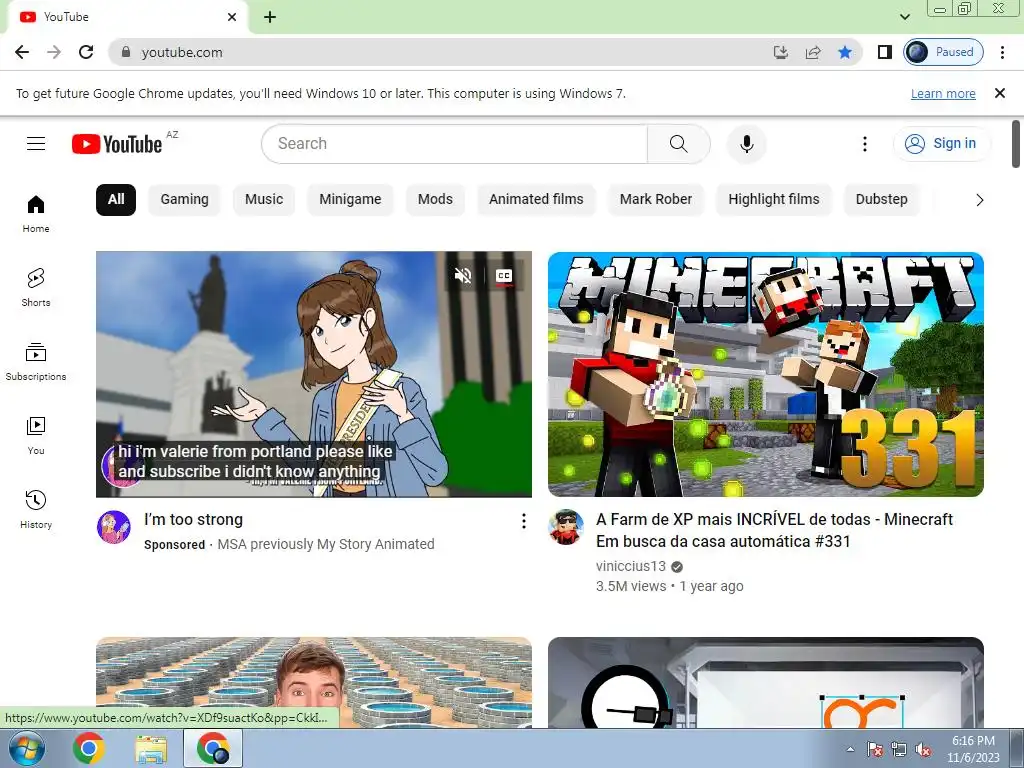Open viniccius13 channel avatar
This screenshot has width=1024, height=768.
pos(566,527)
